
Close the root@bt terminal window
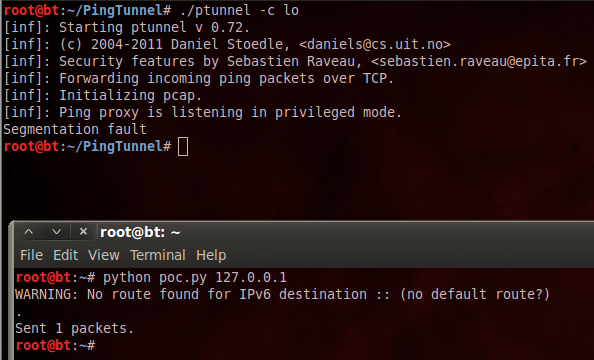83,231
